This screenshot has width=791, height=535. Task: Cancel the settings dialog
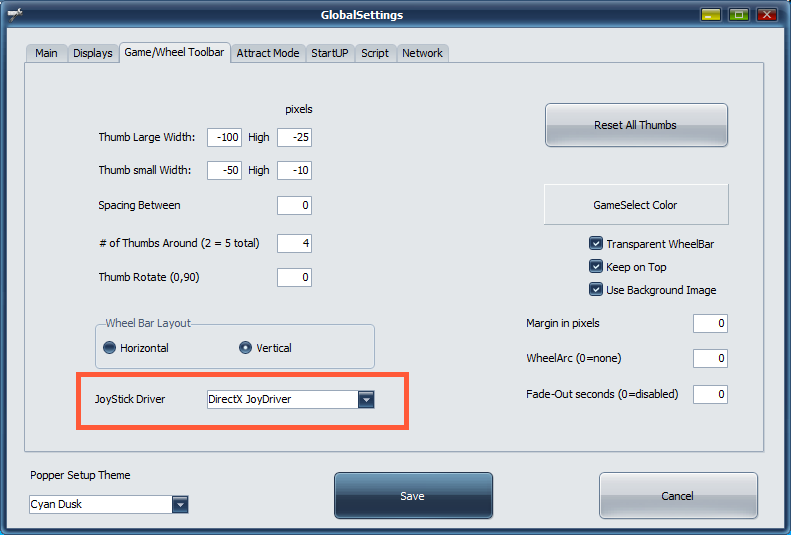677,496
